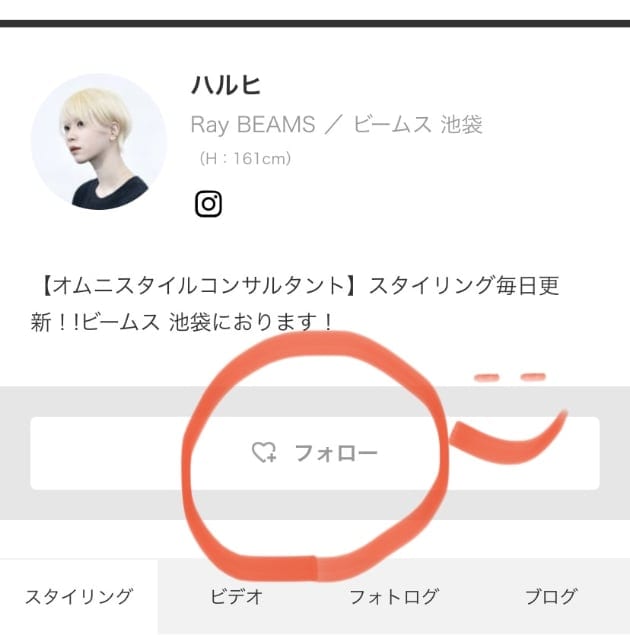Switch to the ビデオ tab
Image resolution: width=630 pixels, height=635 pixels.
coord(236,596)
